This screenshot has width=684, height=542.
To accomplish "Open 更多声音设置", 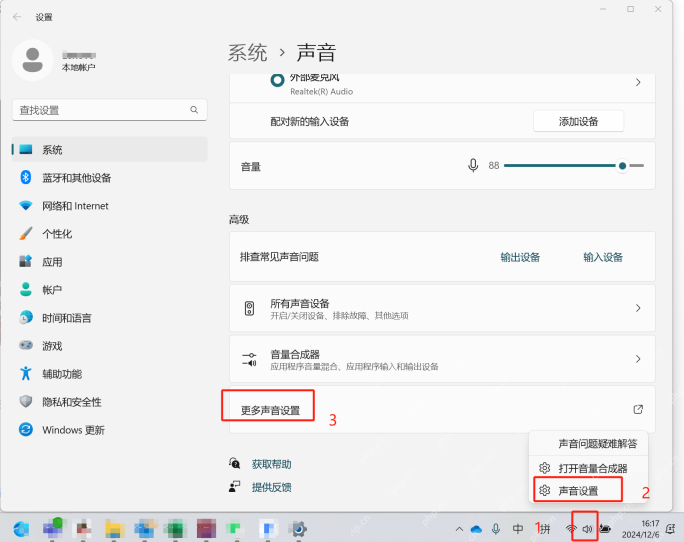I will pyautogui.click(x=442, y=409).
